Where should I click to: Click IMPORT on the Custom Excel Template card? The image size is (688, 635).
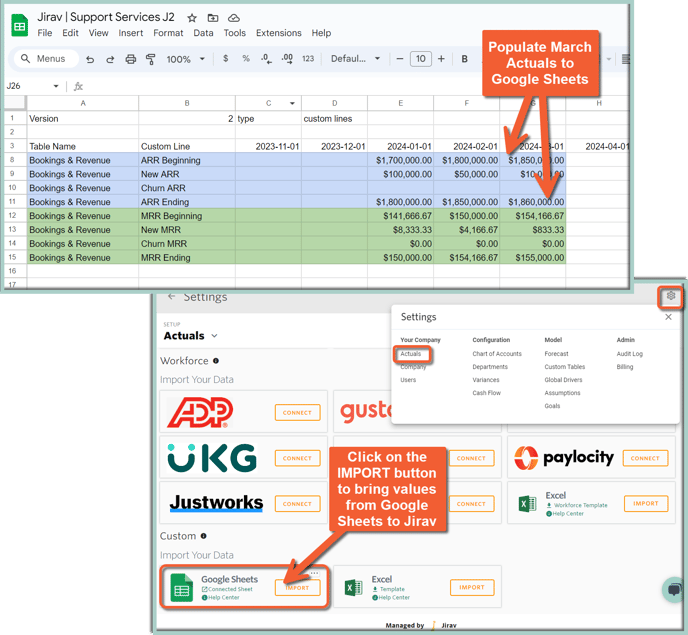pyautogui.click(x=472, y=587)
